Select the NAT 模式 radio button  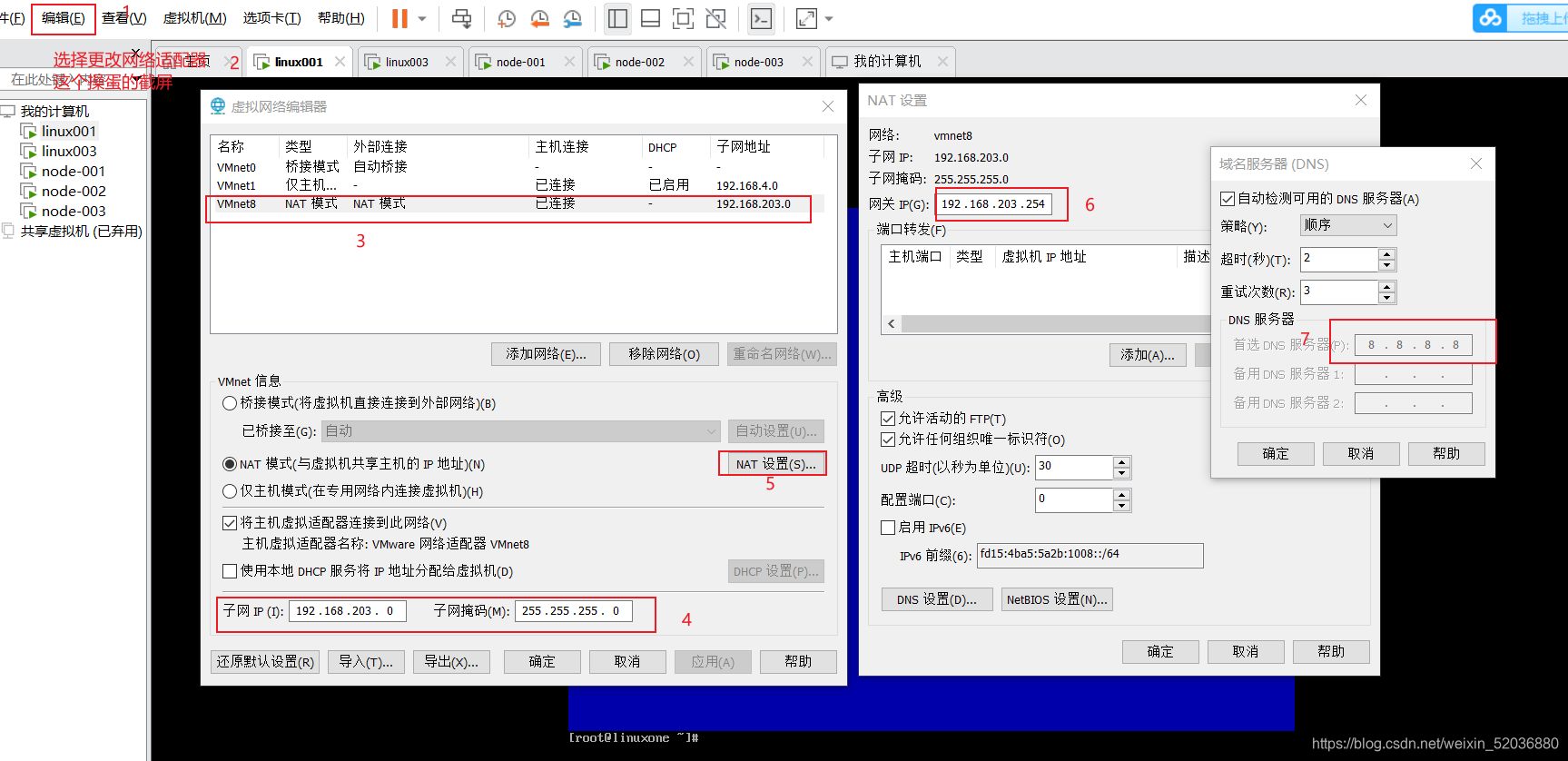230,464
